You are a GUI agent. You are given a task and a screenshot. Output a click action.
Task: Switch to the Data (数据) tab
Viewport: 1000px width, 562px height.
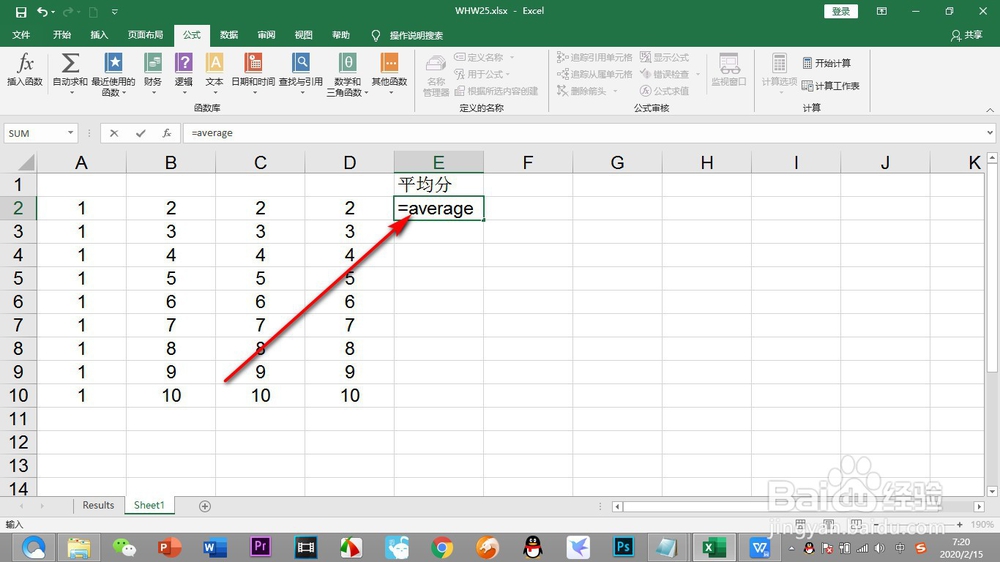229,35
